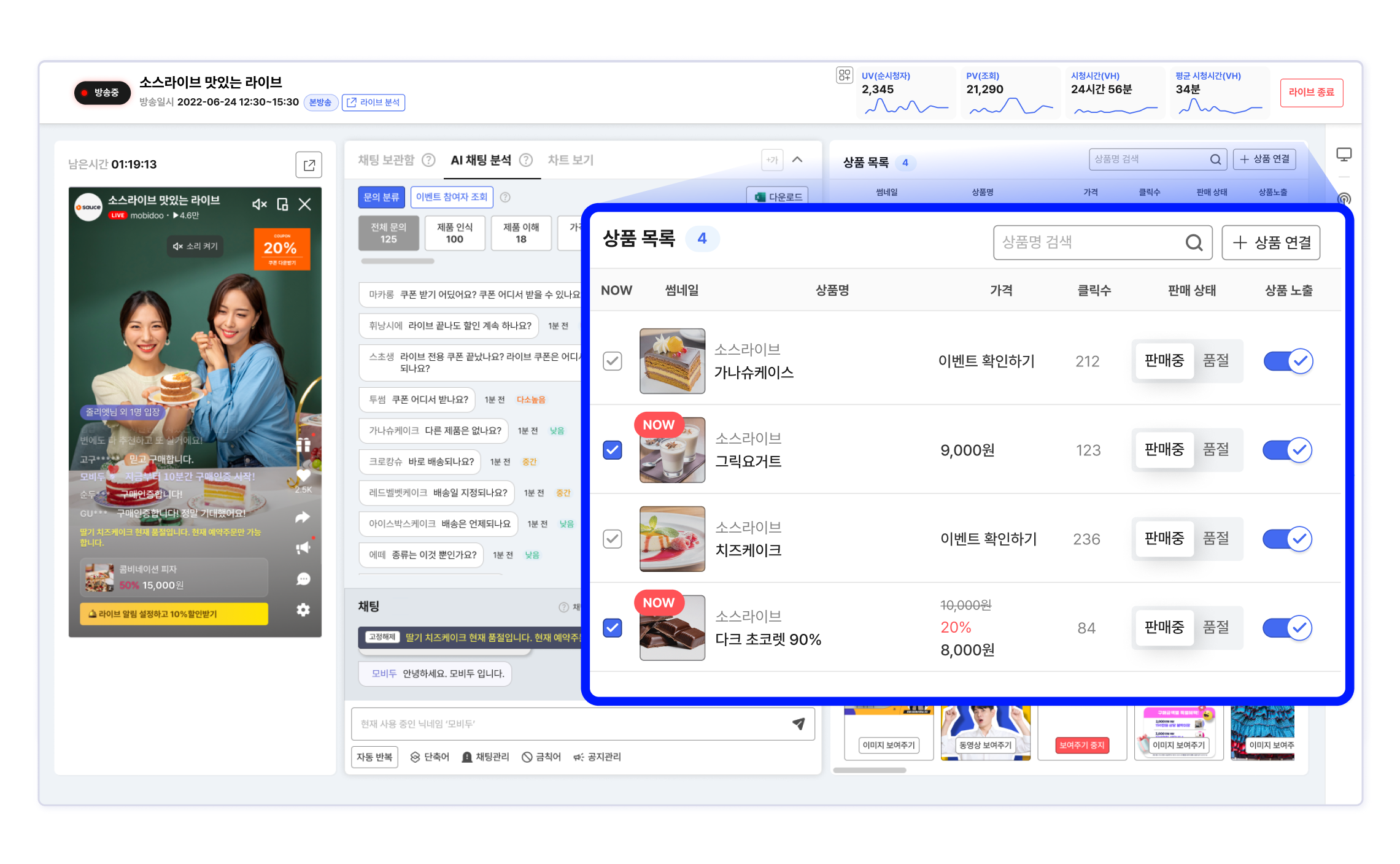Click 보여주기 중지 button
The height and width of the screenshot is (864, 1400).
click(x=1081, y=745)
